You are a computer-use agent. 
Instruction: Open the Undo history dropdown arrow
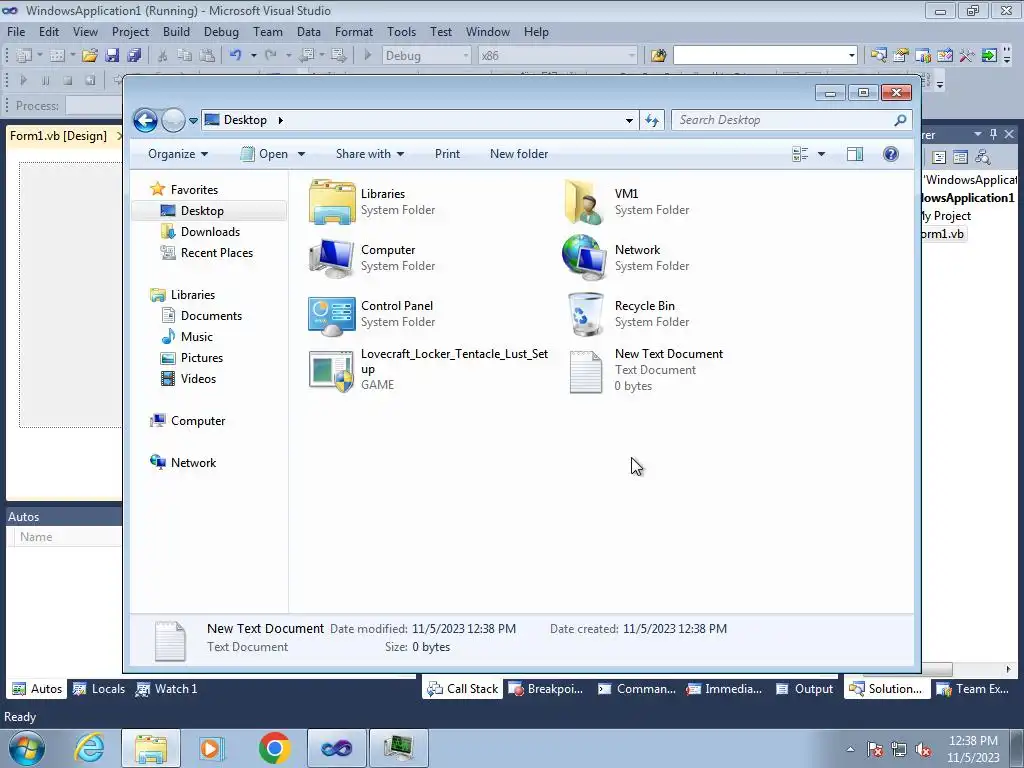(x=253, y=56)
